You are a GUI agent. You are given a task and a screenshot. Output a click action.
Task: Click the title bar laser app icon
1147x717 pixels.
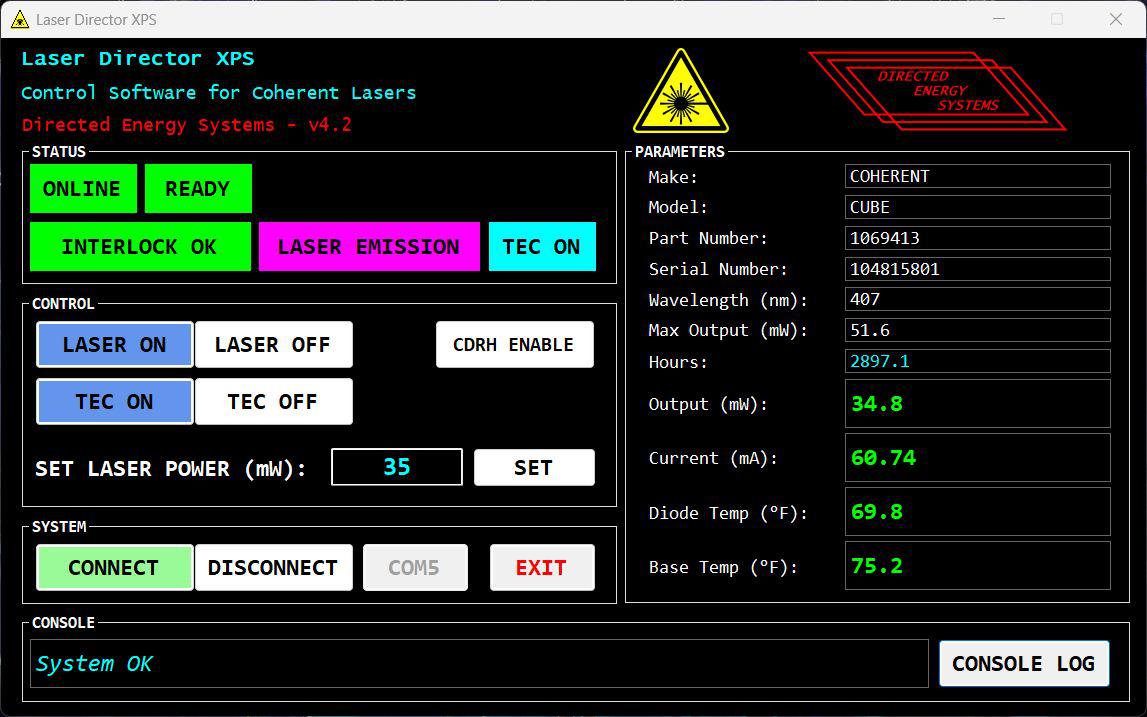tap(19, 19)
